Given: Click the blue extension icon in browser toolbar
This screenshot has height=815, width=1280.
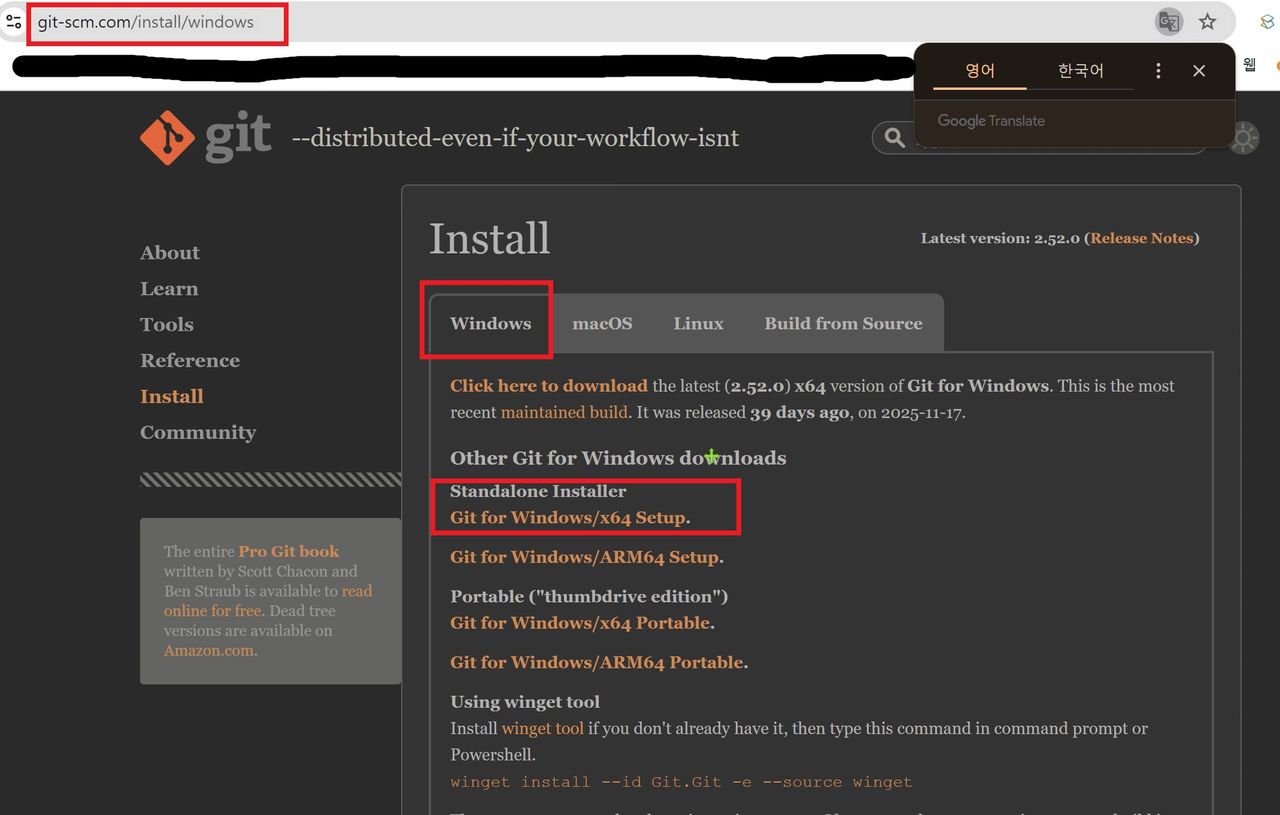Looking at the screenshot, I should tap(1267, 21).
